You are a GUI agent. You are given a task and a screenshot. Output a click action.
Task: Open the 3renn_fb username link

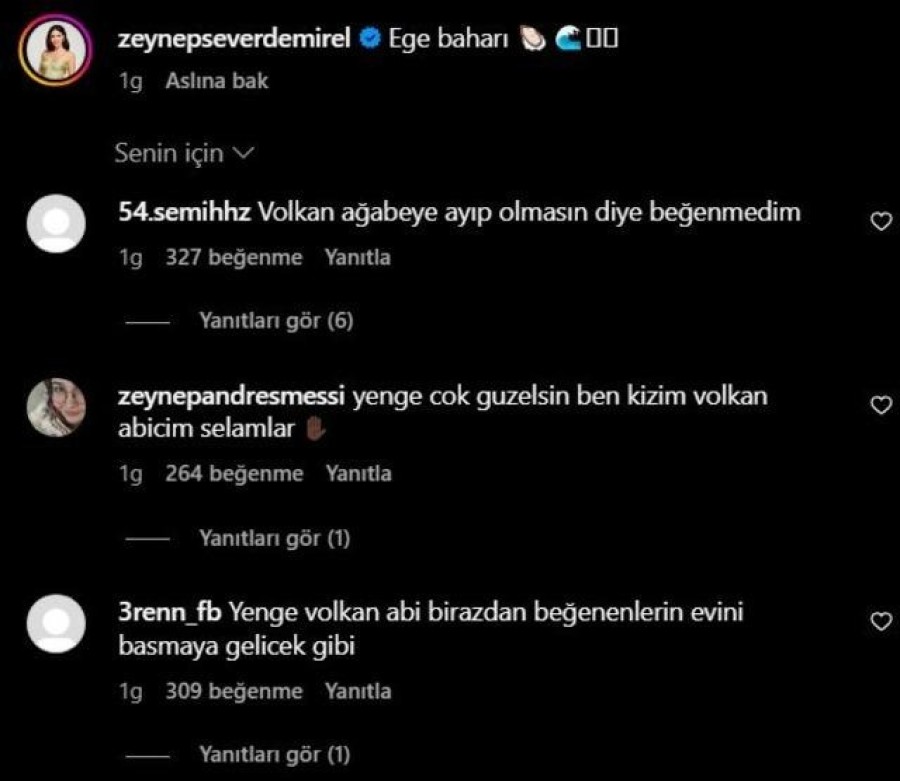pyautogui.click(x=170, y=612)
